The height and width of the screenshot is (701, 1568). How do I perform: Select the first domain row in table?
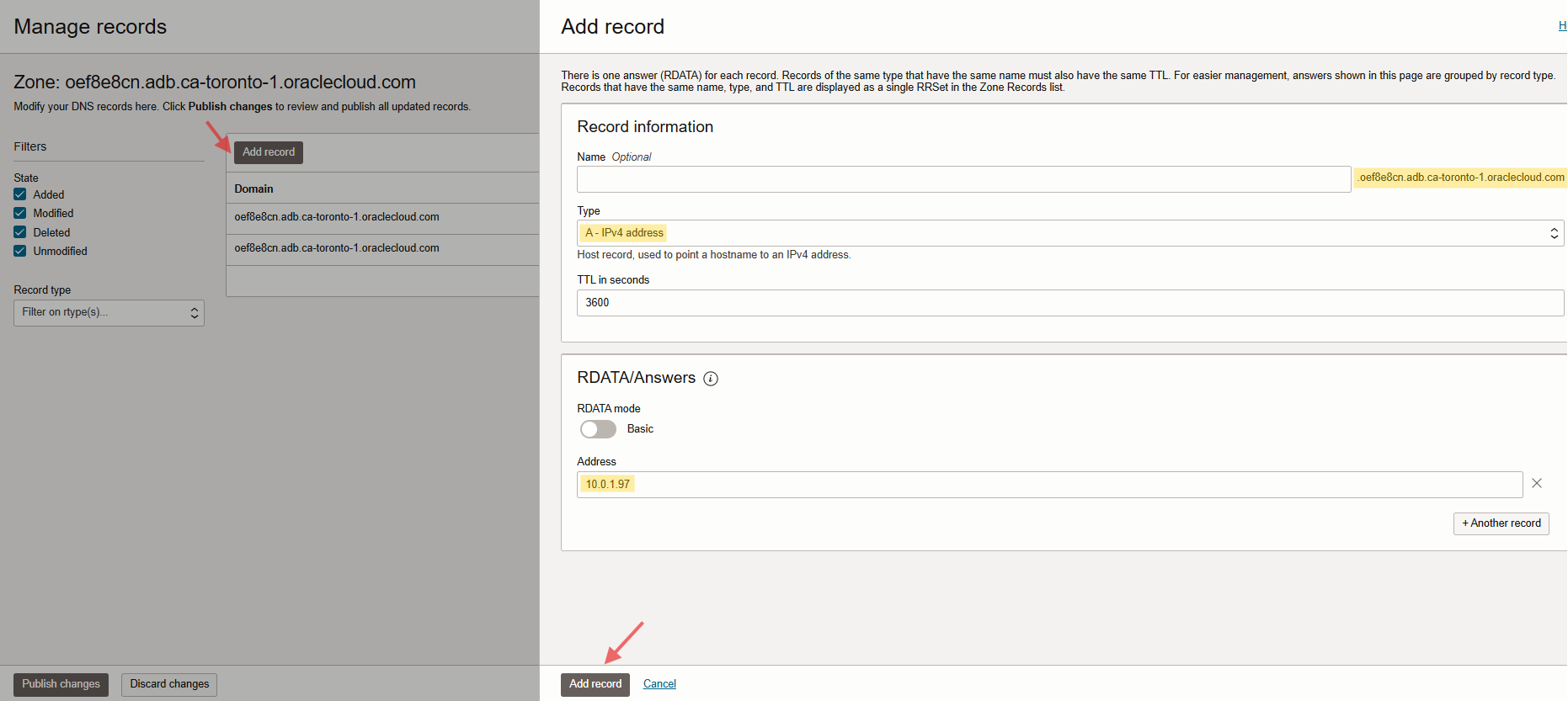(x=337, y=217)
